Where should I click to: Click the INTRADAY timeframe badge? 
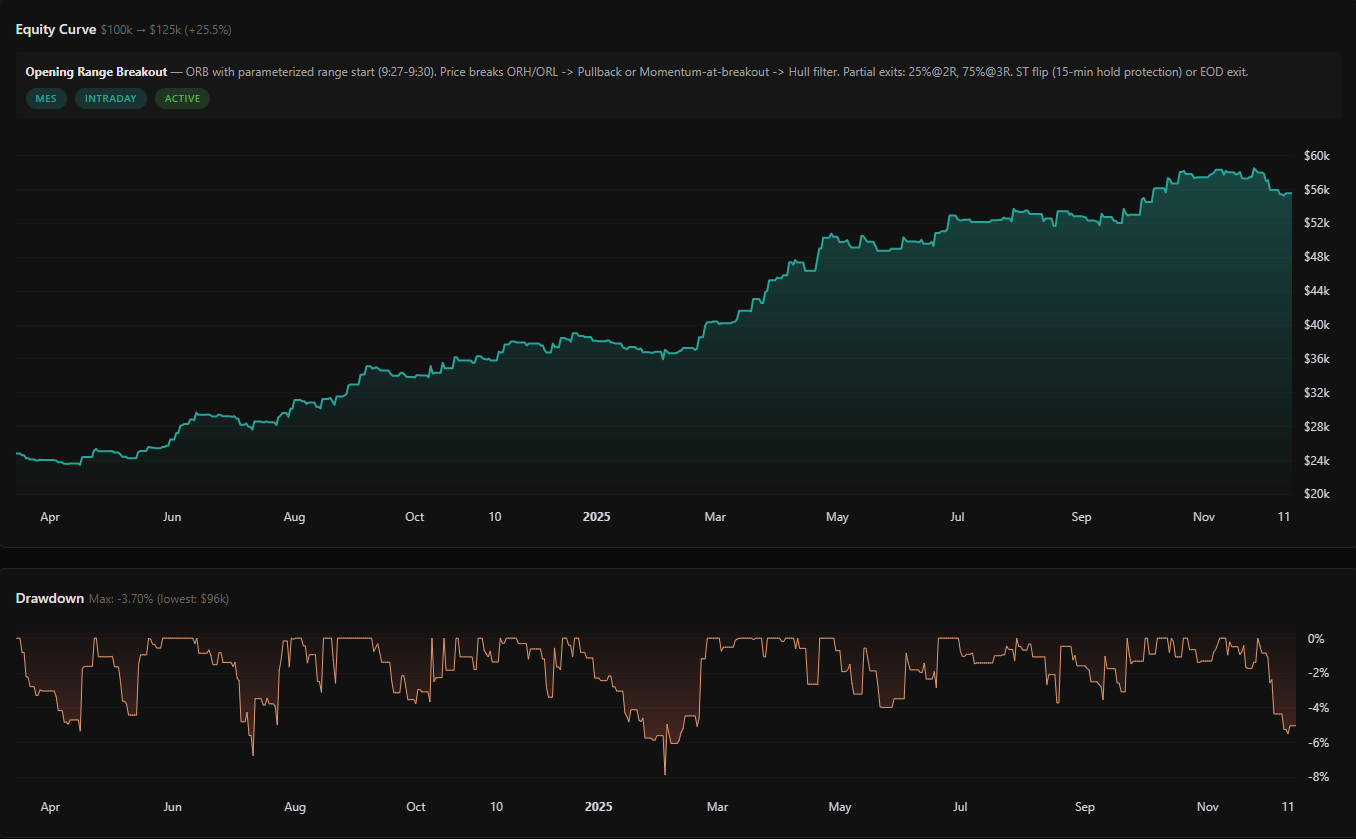[110, 98]
